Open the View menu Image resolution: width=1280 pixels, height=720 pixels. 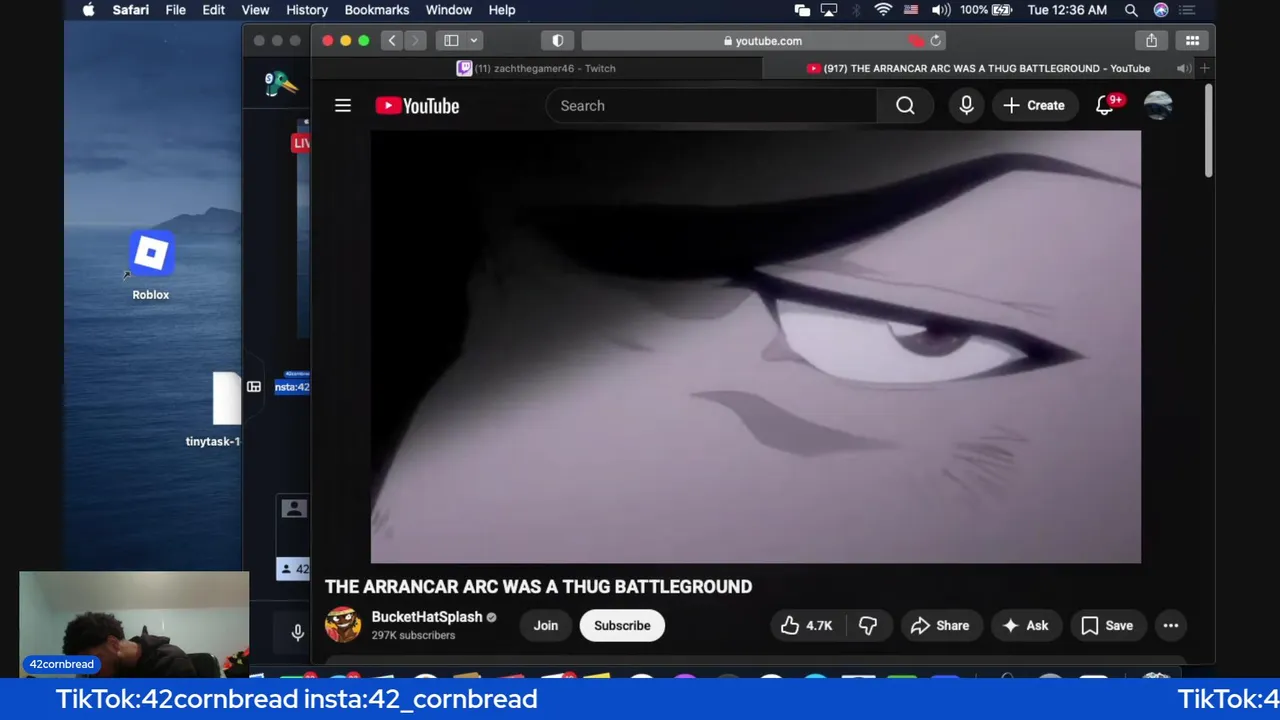click(x=255, y=10)
